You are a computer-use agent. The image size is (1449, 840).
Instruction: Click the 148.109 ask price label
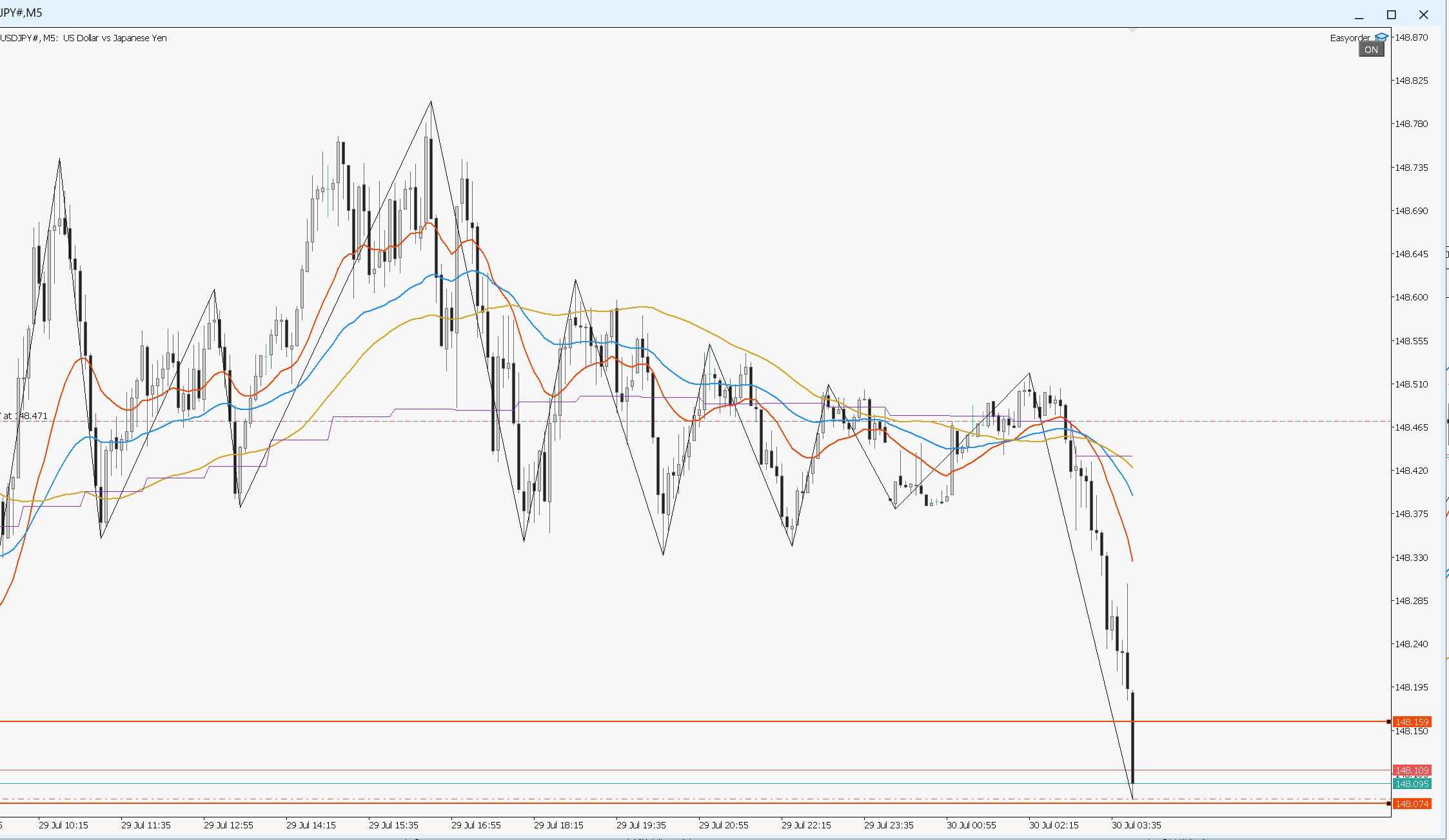tap(1412, 770)
